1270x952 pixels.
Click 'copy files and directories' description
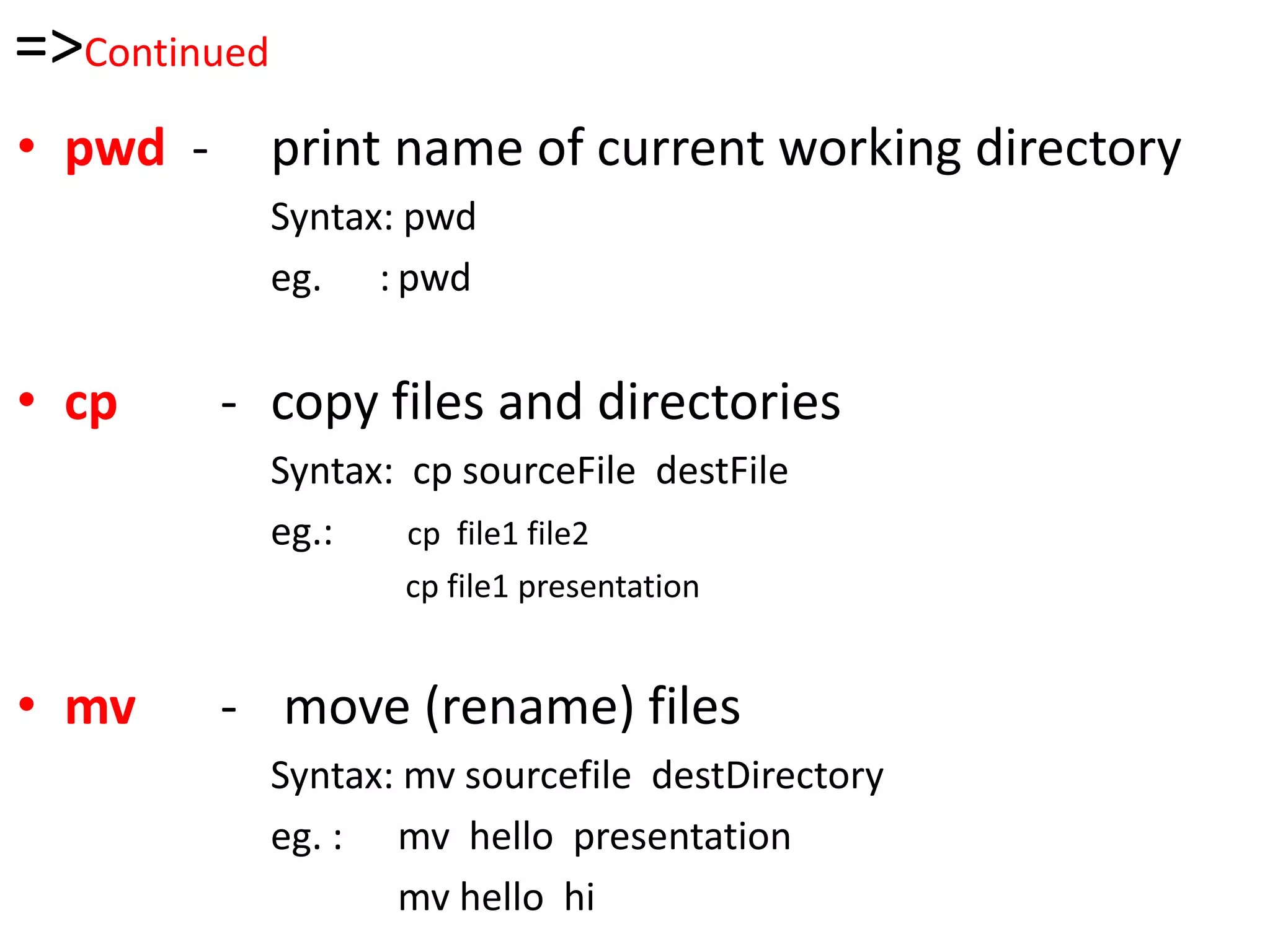point(556,403)
